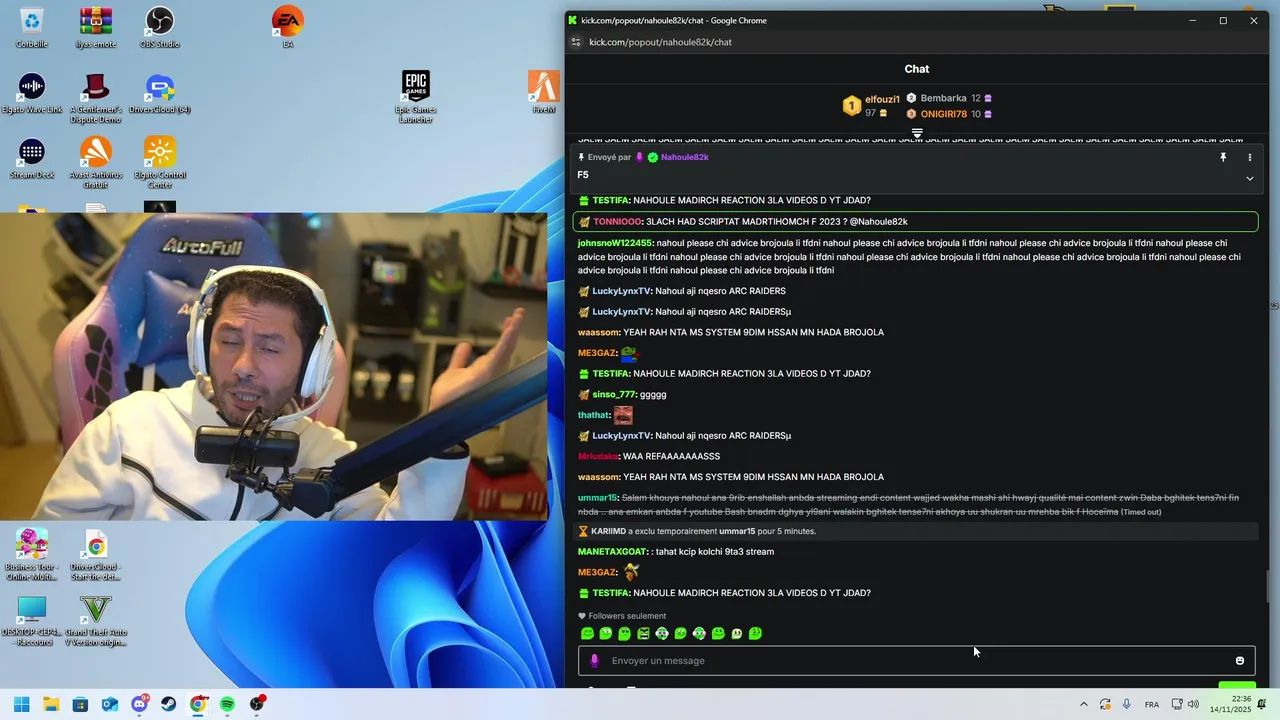Click the gold rank 1 leaderboard badge
The width and height of the screenshot is (1280, 720).
(x=851, y=105)
